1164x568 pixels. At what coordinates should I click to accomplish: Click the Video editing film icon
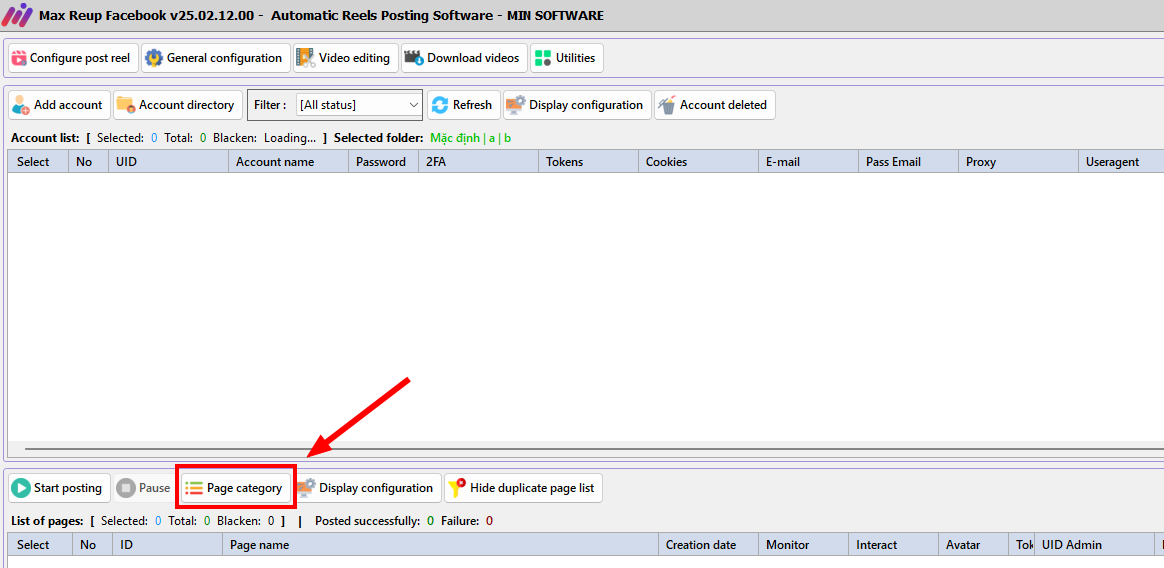(305, 58)
